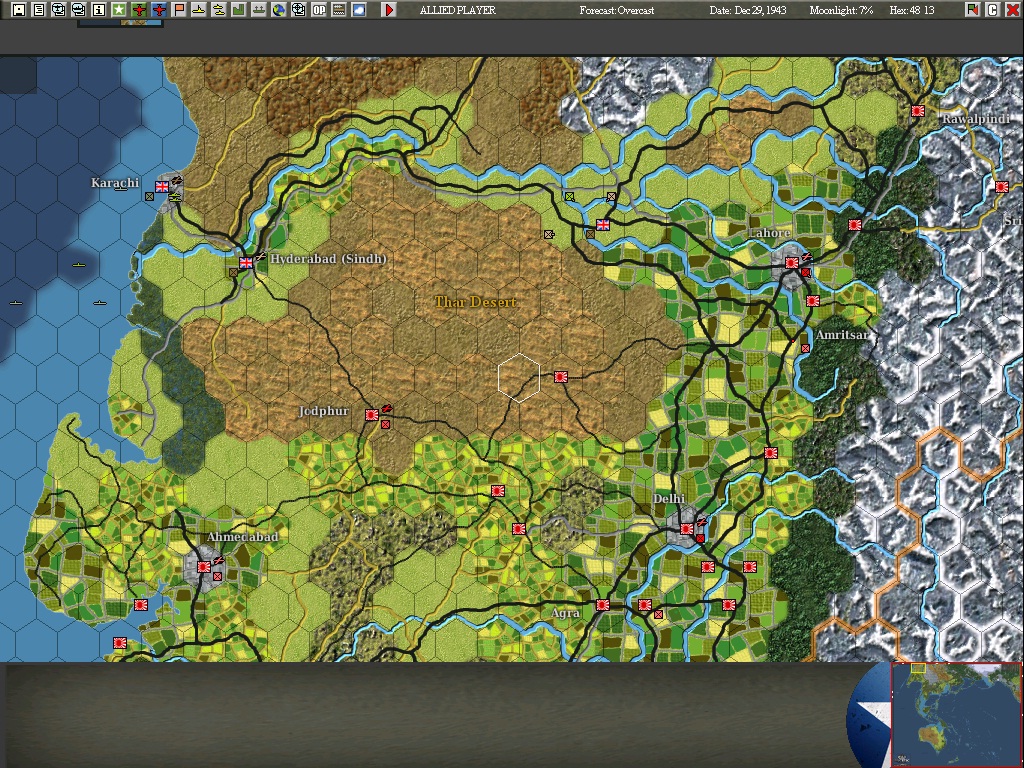
Task: Select the Japanese flag at Rawalpindi
Action: (918, 111)
